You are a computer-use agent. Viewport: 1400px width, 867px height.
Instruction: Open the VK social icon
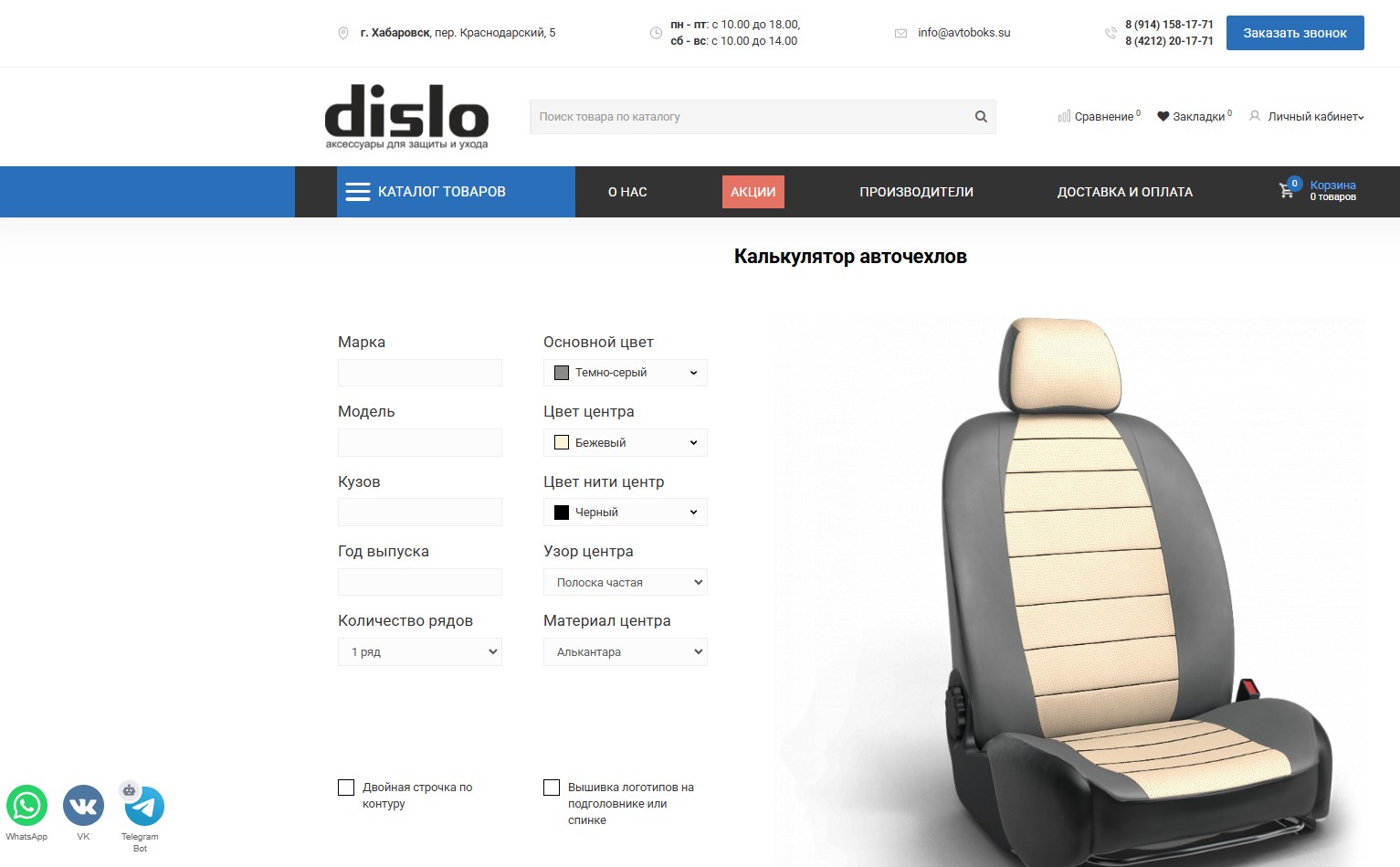point(83,807)
